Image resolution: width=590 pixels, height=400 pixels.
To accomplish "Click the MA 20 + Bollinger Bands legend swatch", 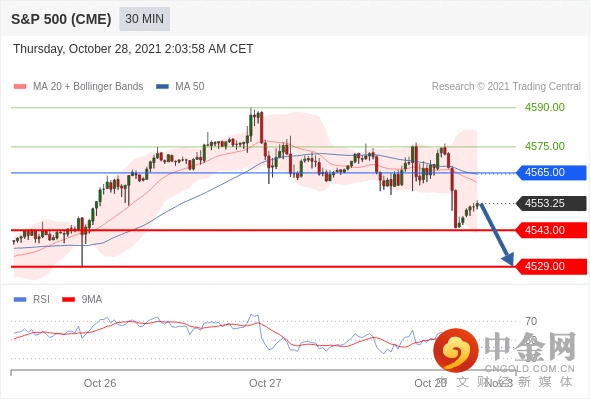I will pos(20,87).
